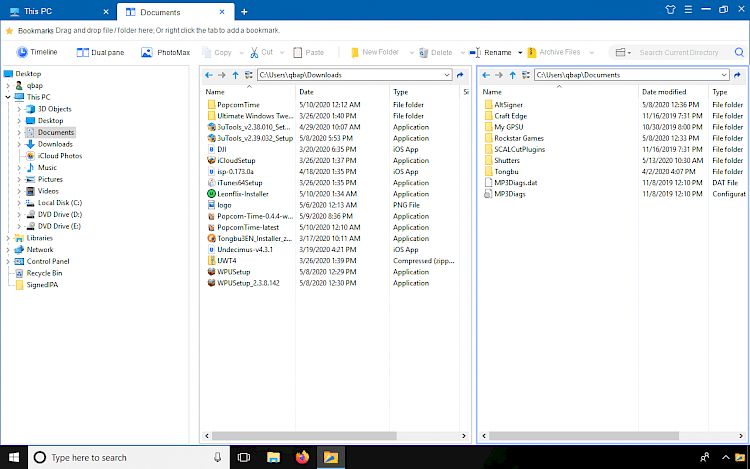Viewport: 750px width, 469px height.
Task: Click the Documents pane go arrow
Action: [x=737, y=75]
